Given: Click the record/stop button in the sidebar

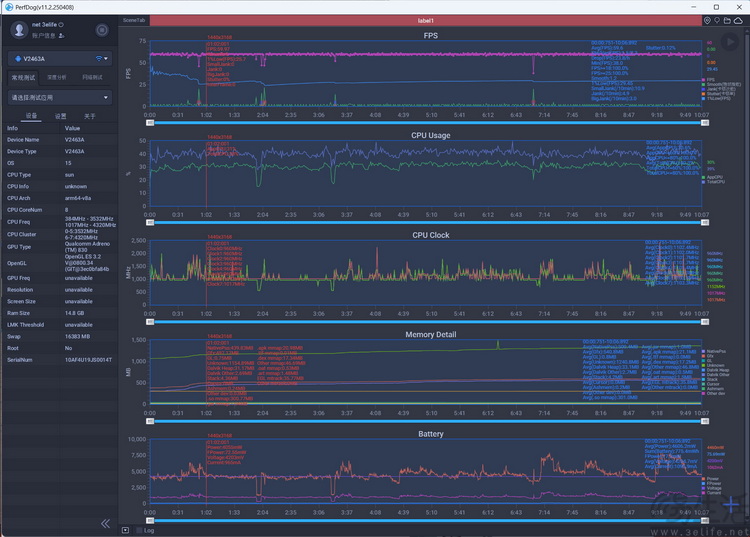Looking at the screenshot, I should [101, 30].
